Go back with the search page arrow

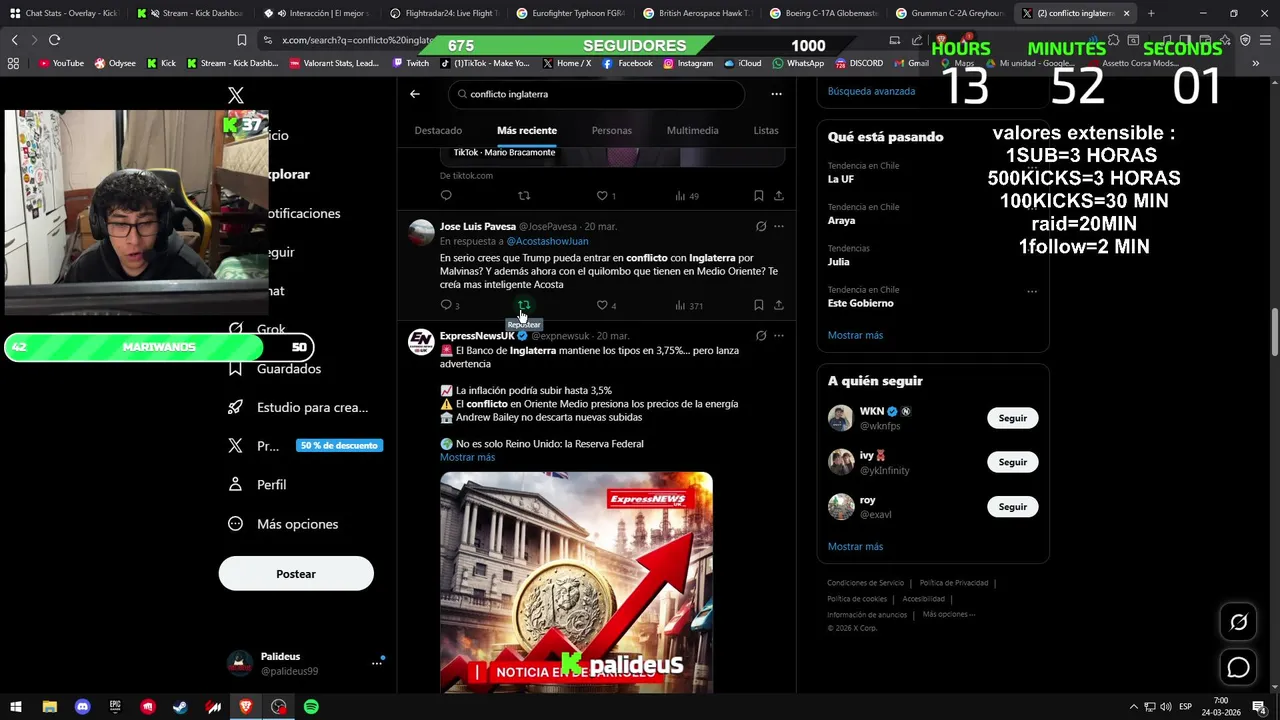pyautogui.click(x=415, y=94)
